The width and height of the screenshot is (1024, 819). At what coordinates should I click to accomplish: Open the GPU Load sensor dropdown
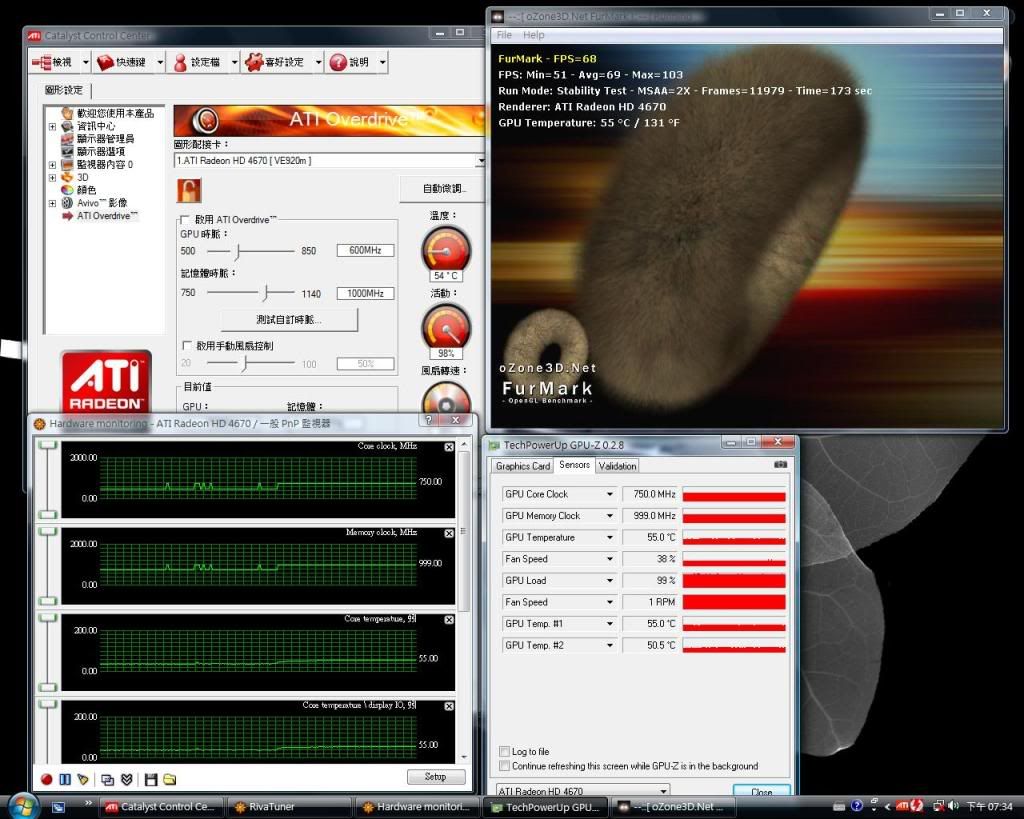[x=609, y=581]
